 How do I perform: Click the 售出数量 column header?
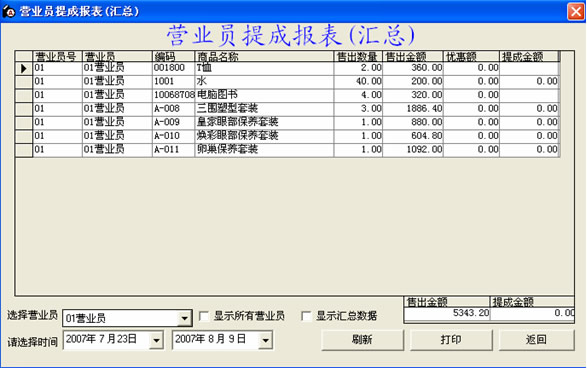pos(358,57)
